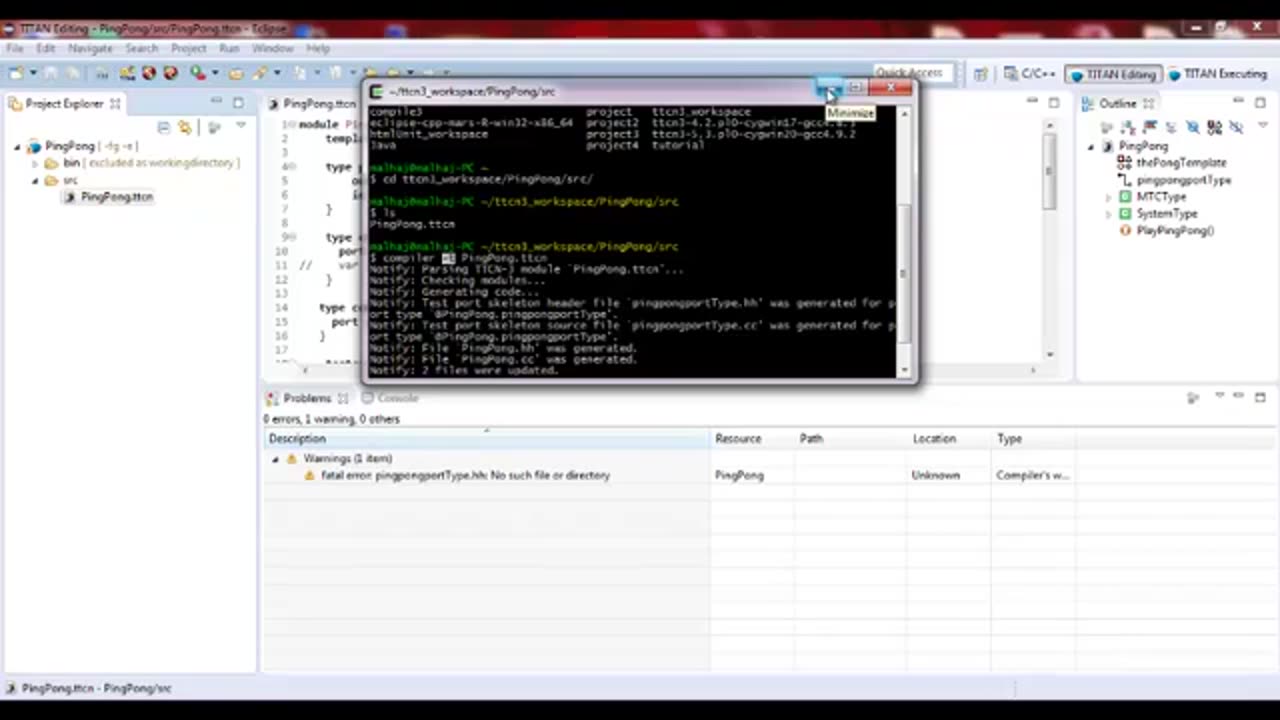Screen dimensions: 1280x720
Task: Collapse the PingPong node in Outline
Action: (x=1091, y=147)
